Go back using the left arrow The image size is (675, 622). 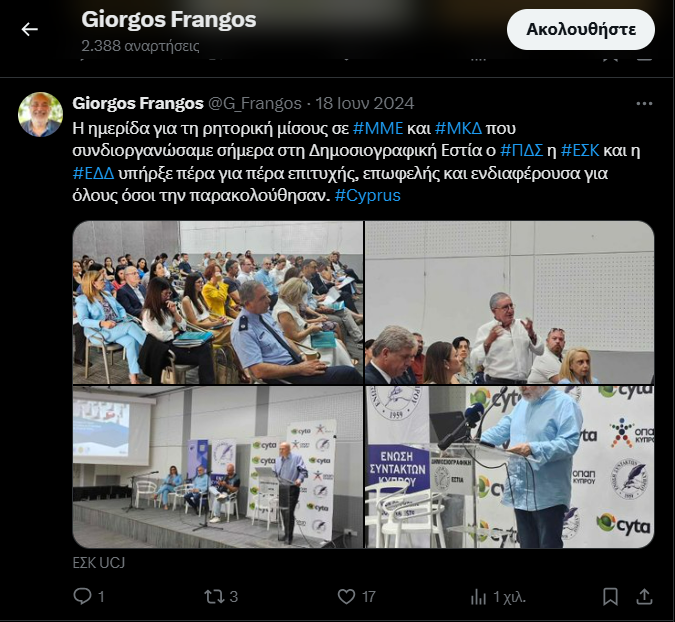point(30,29)
